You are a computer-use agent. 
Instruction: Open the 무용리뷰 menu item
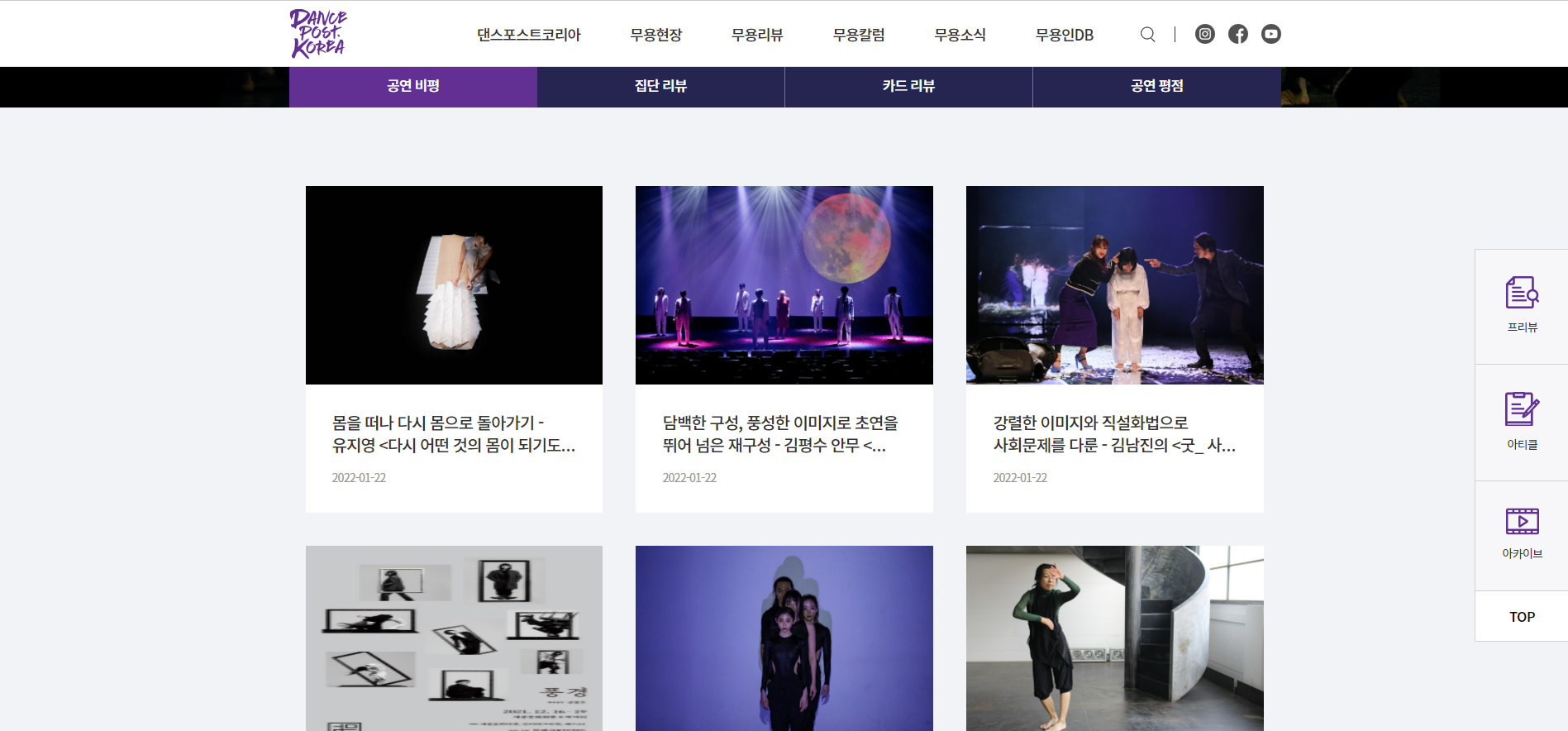(x=756, y=35)
